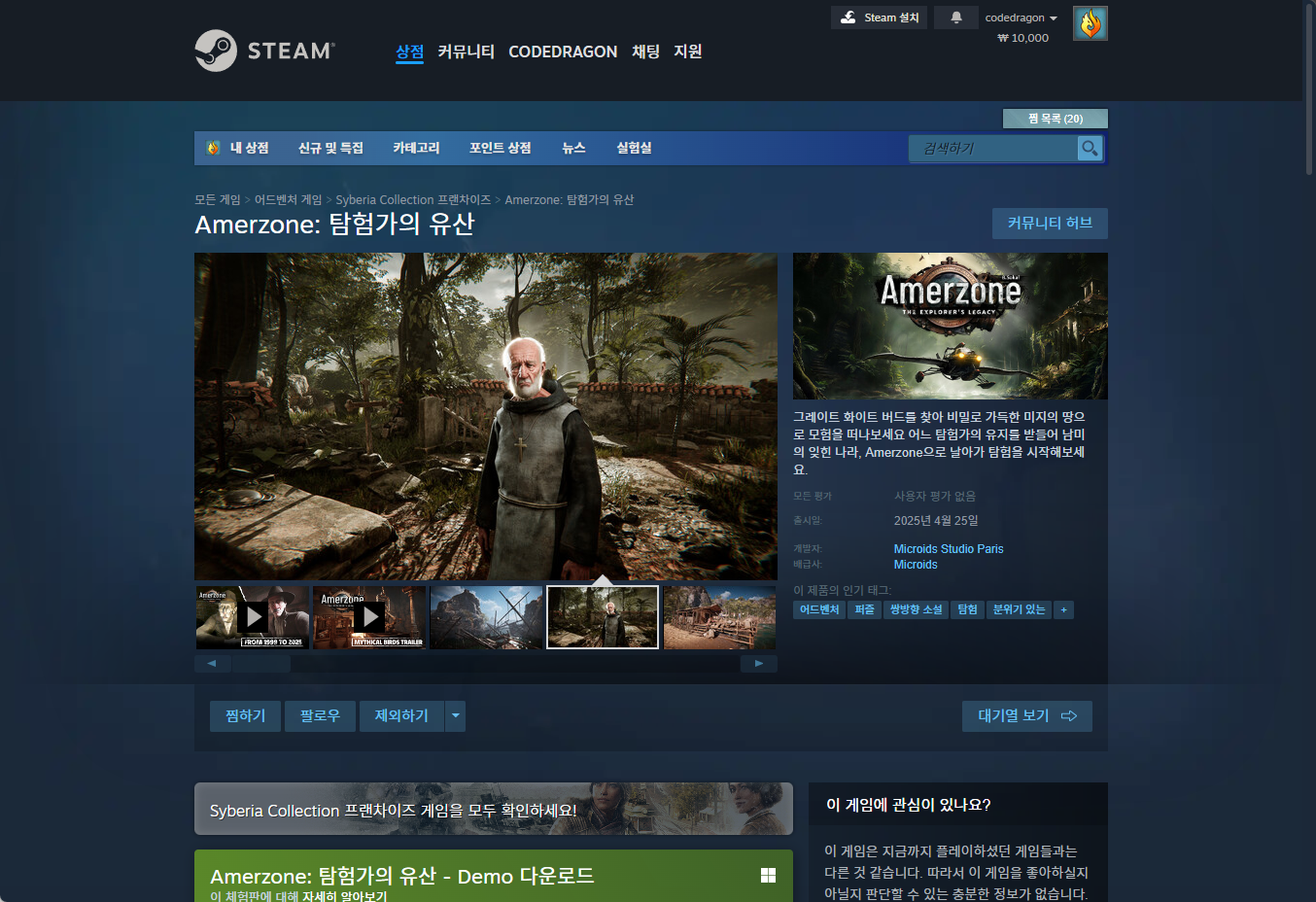Viewport: 1316px width, 902px height.
Task: Click Syberia Collection 프랜차이즈 breadcrumb
Action: [413, 199]
